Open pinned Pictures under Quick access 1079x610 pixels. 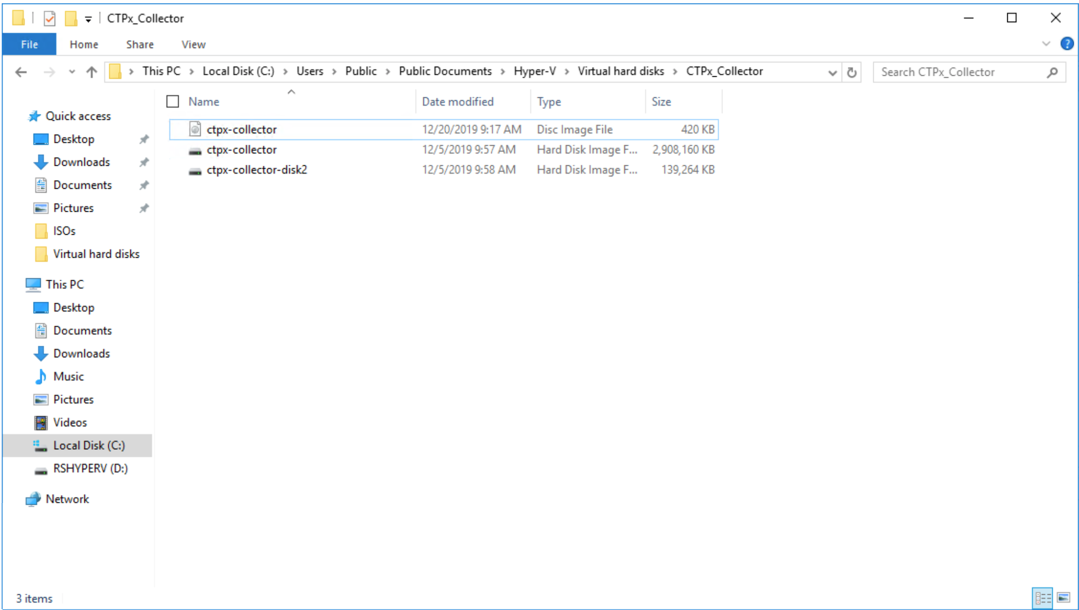pos(74,208)
